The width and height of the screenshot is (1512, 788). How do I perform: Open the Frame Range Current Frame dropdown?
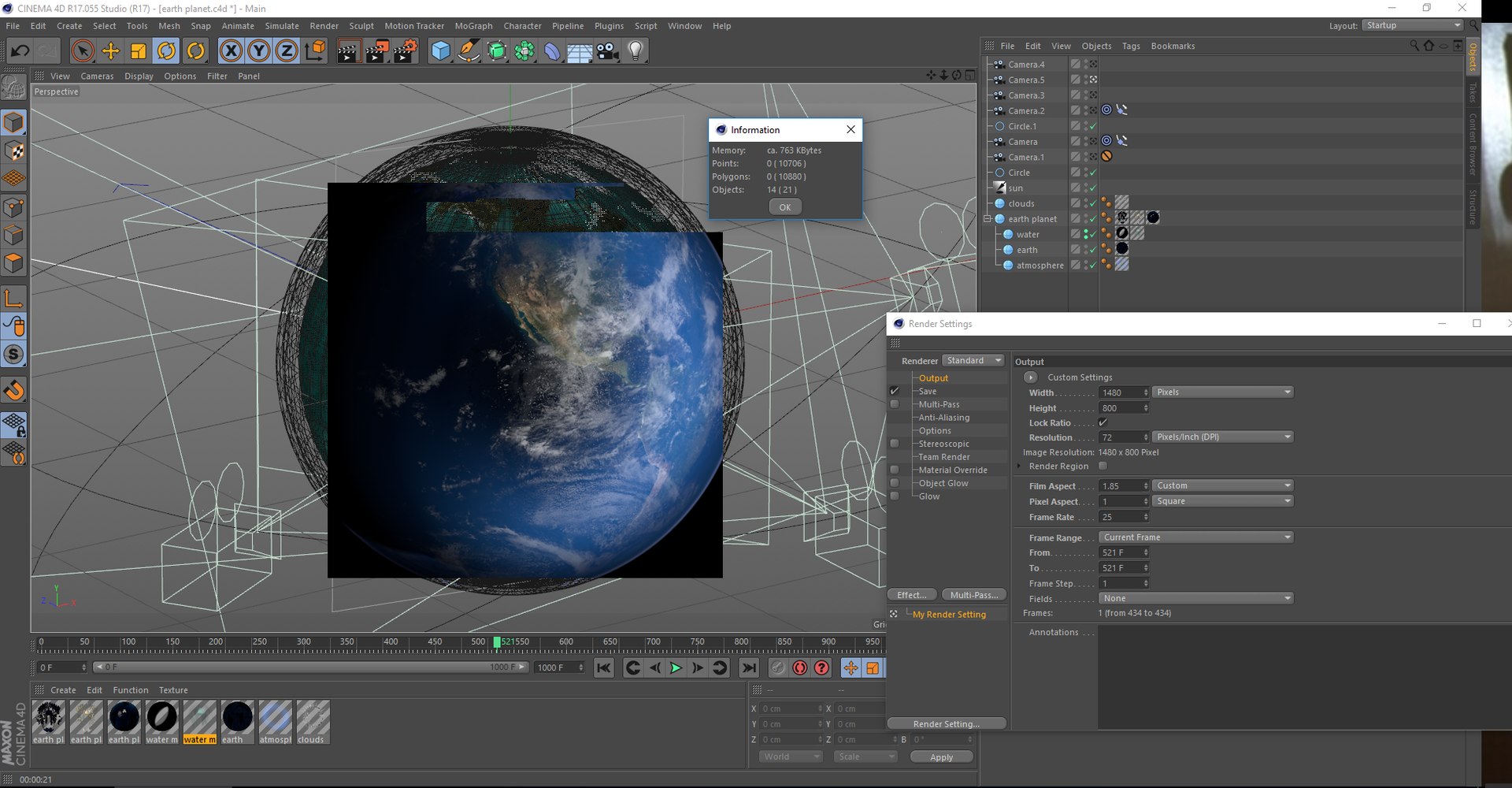[1196, 537]
